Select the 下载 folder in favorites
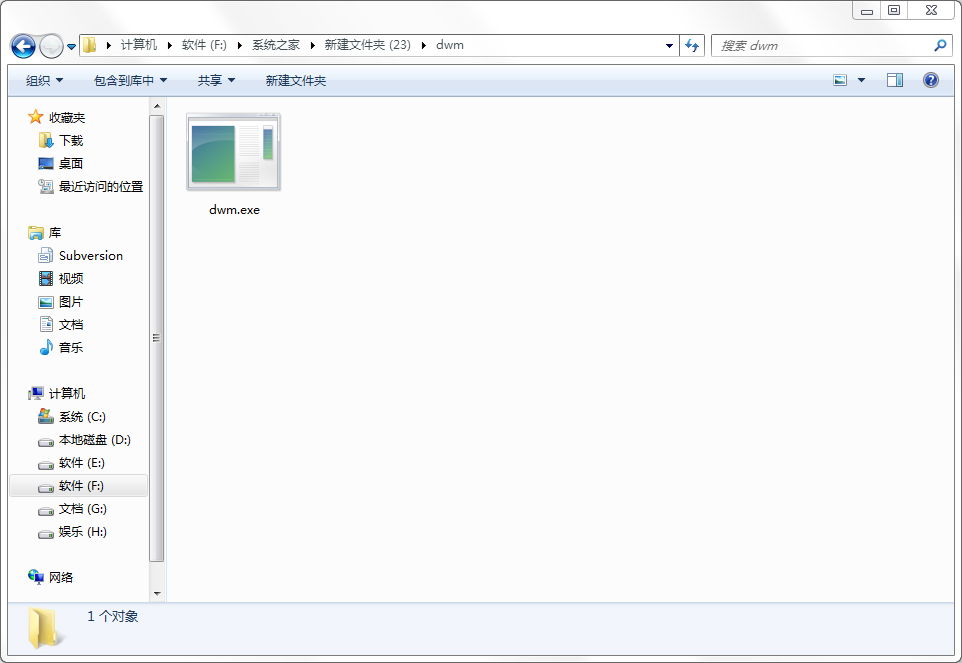This screenshot has width=962, height=663. coord(70,141)
